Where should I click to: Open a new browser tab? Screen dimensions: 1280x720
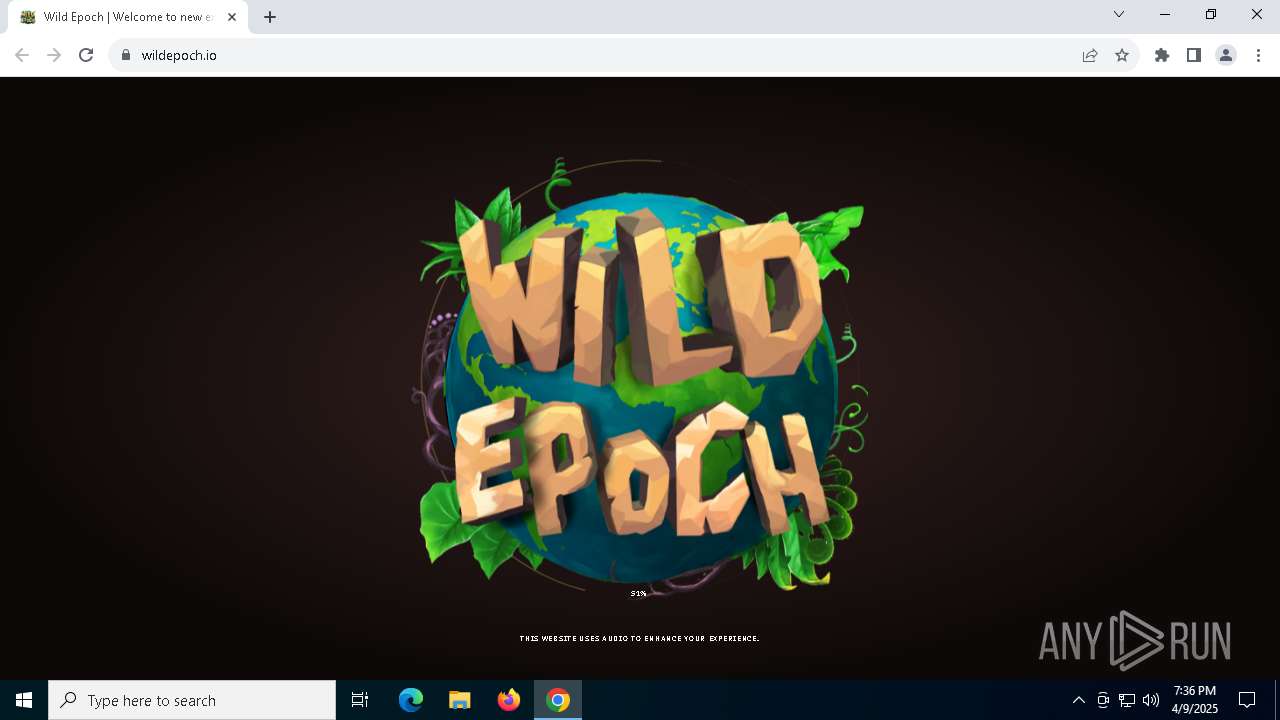coord(270,17)
